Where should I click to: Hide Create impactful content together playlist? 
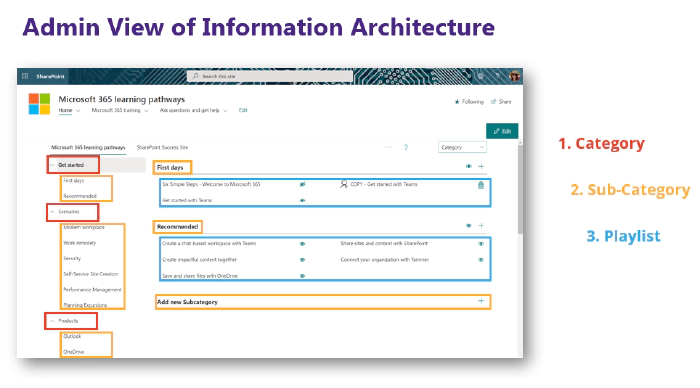302,259
